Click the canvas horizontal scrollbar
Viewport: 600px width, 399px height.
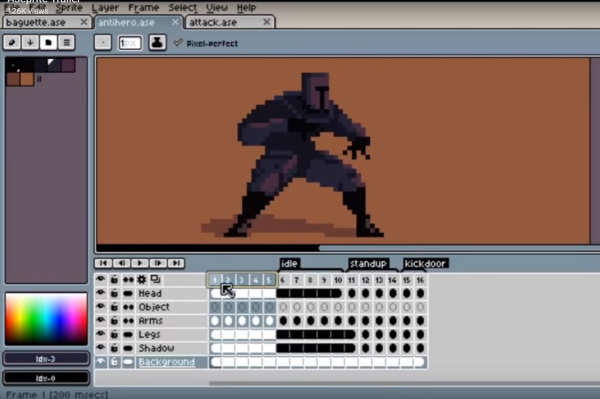coord(207,248)
